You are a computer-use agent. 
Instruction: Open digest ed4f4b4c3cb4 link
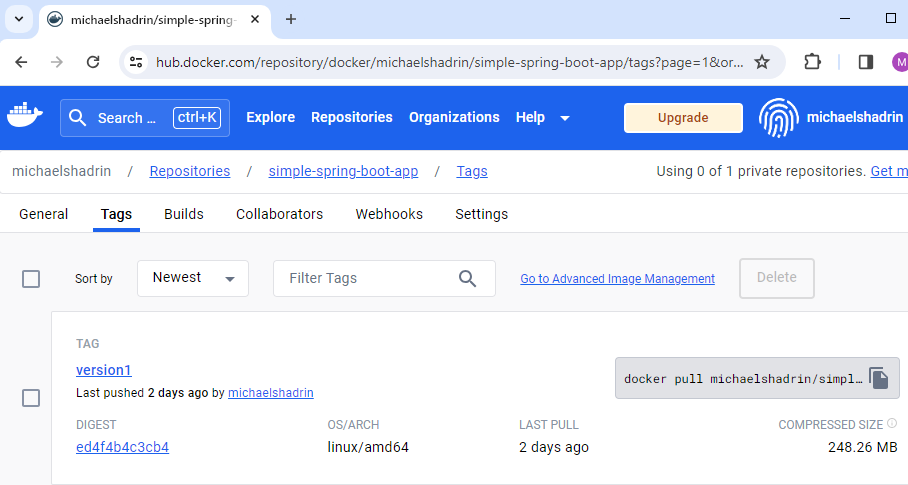pyautogui.click(x=122, y=447)
